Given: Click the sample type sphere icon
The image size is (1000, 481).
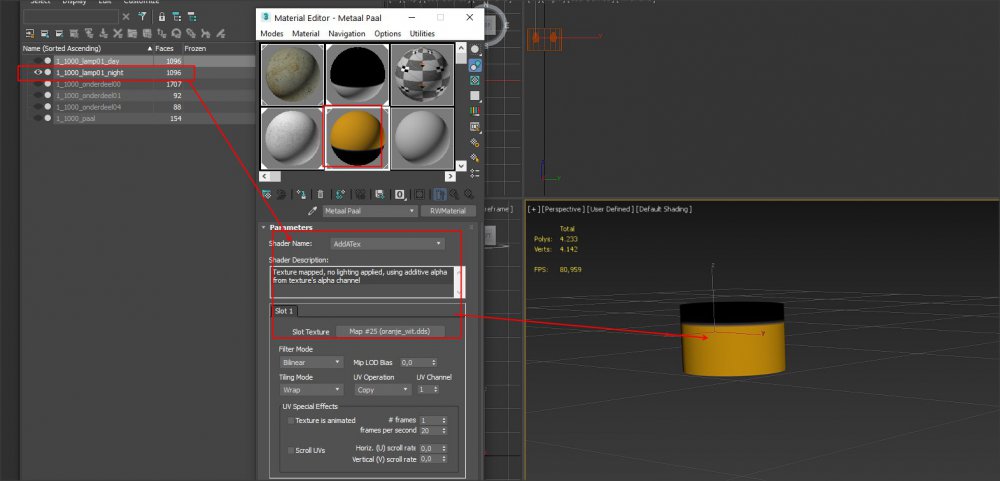Looking at the screenshot, I should pyautogui.click(x=474, y=47).
